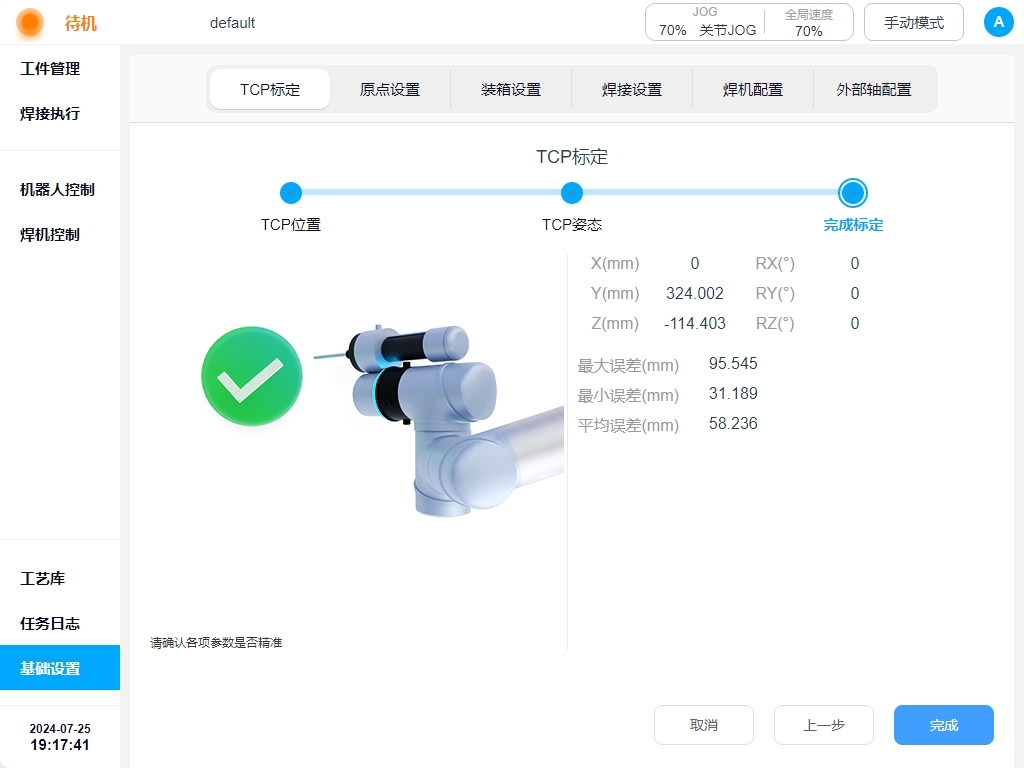Open the 全局速度 70% setting
Screen dimensions: 1024x768
(x=808, y=22)
